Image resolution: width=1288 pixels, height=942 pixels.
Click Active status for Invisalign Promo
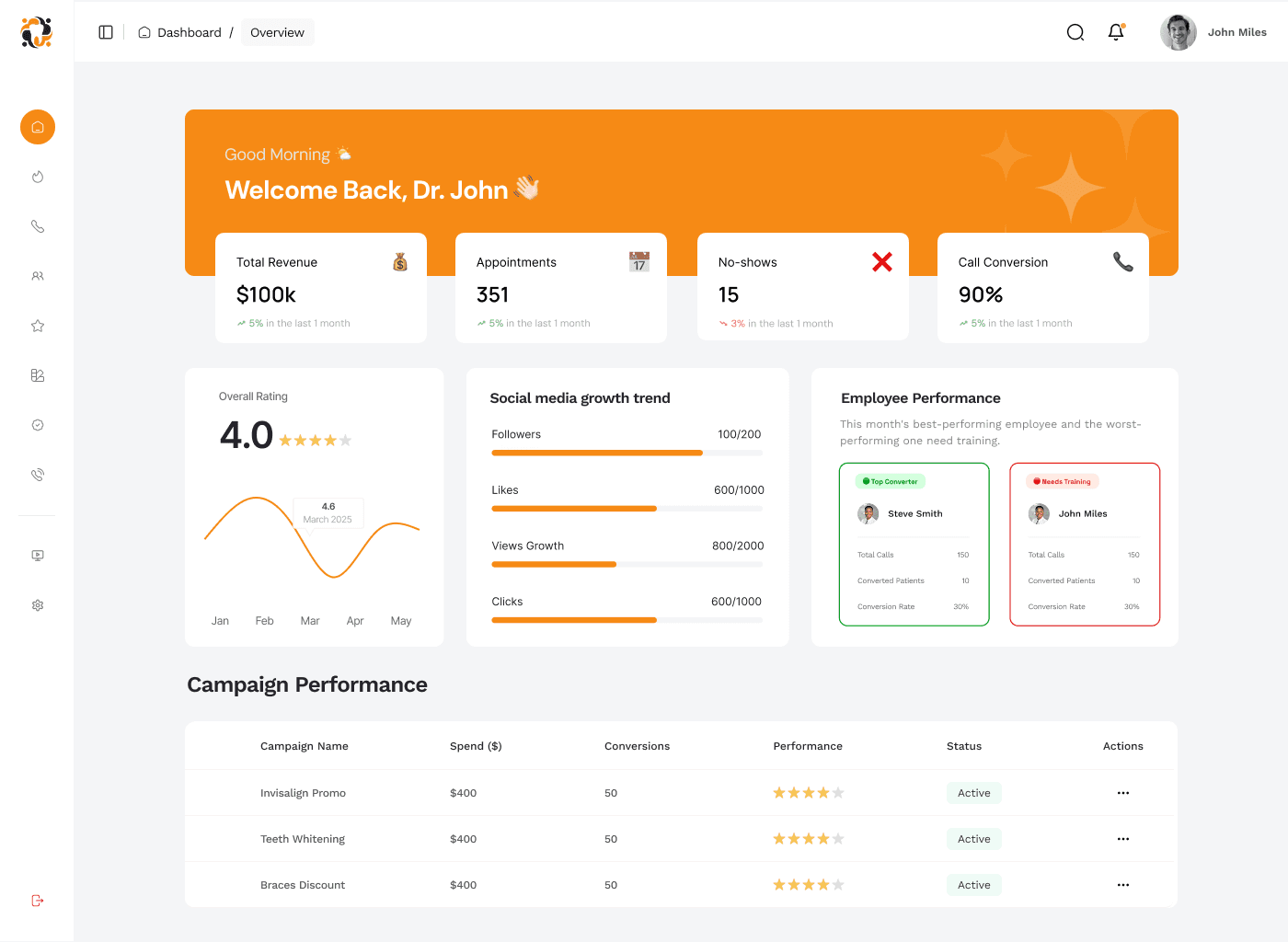coord(974,793)
